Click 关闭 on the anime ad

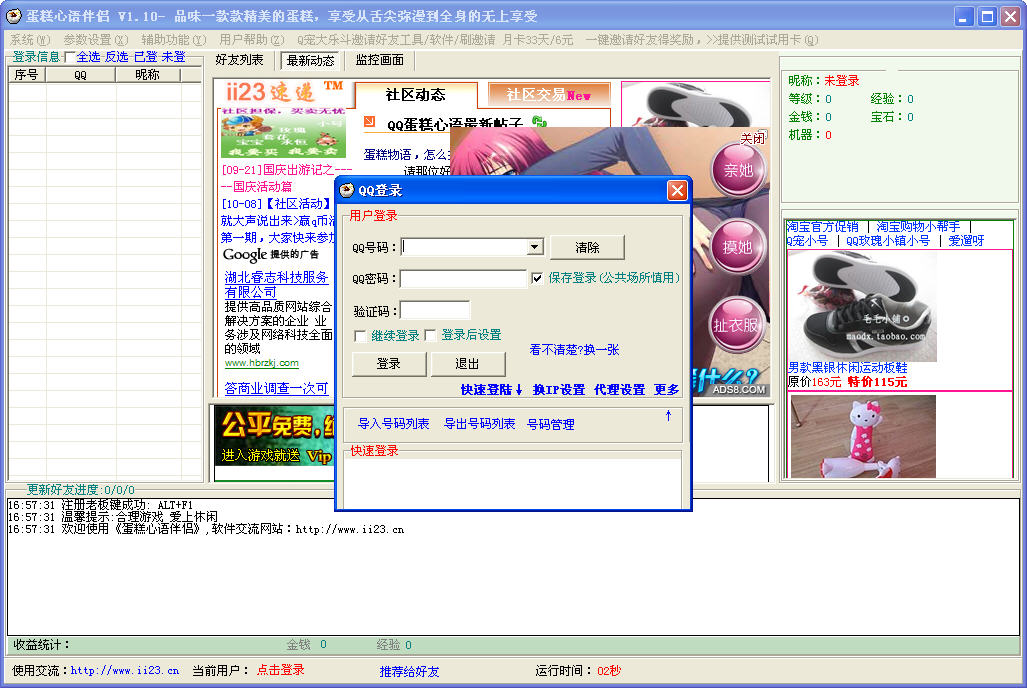tap(753, 138)
